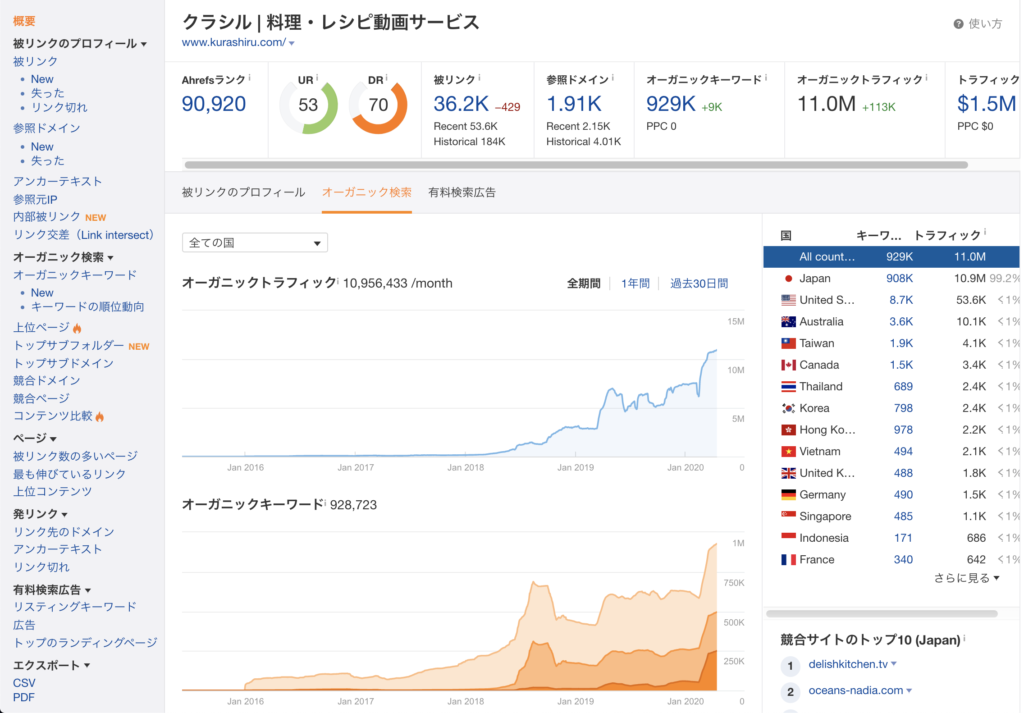The width and height of the screenshot is (1024, 713).
Task: Select the 全期間 time range
Action: pyautogui.click(x=583, y=283)
